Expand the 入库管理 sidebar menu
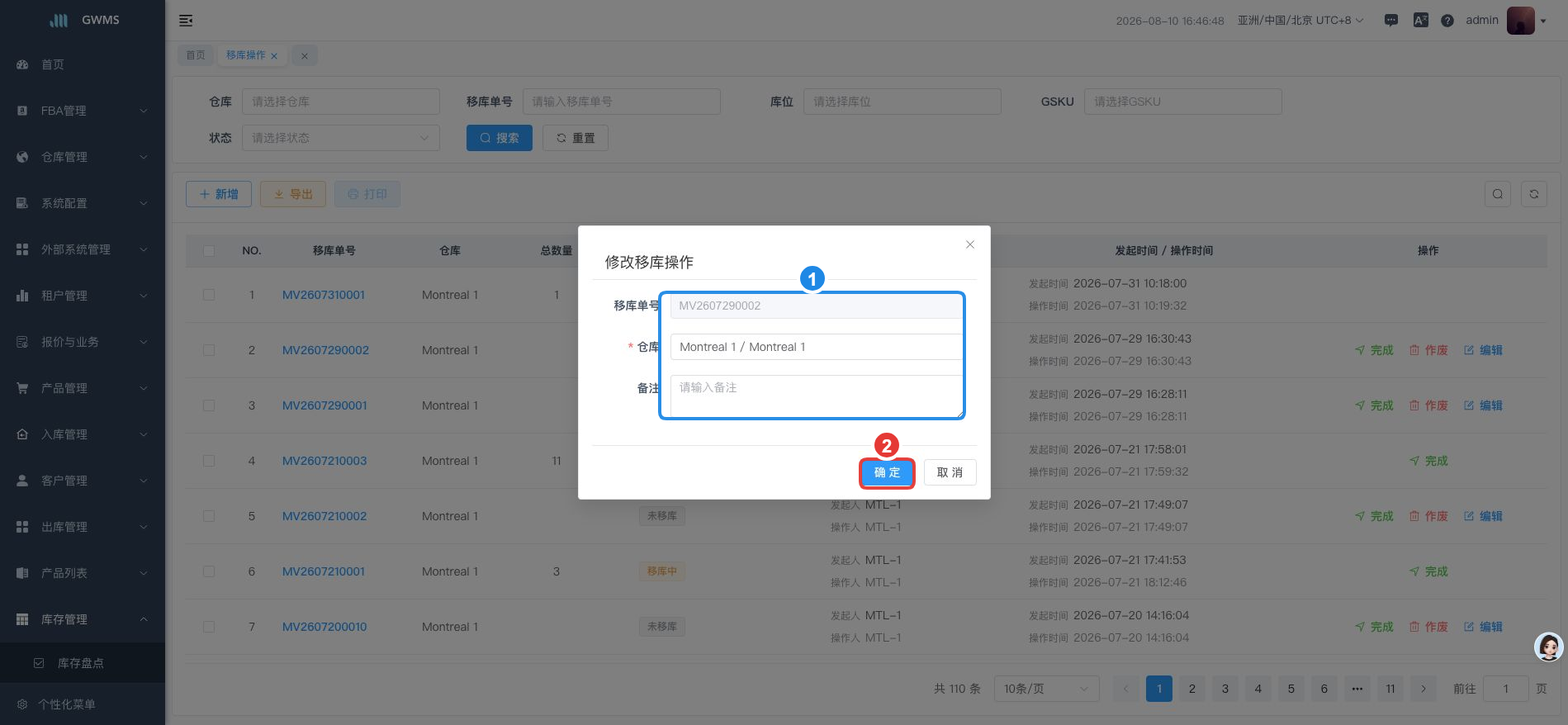This screenshot has width=1568, height=725. pyautogui.click(x=83, y=434)
